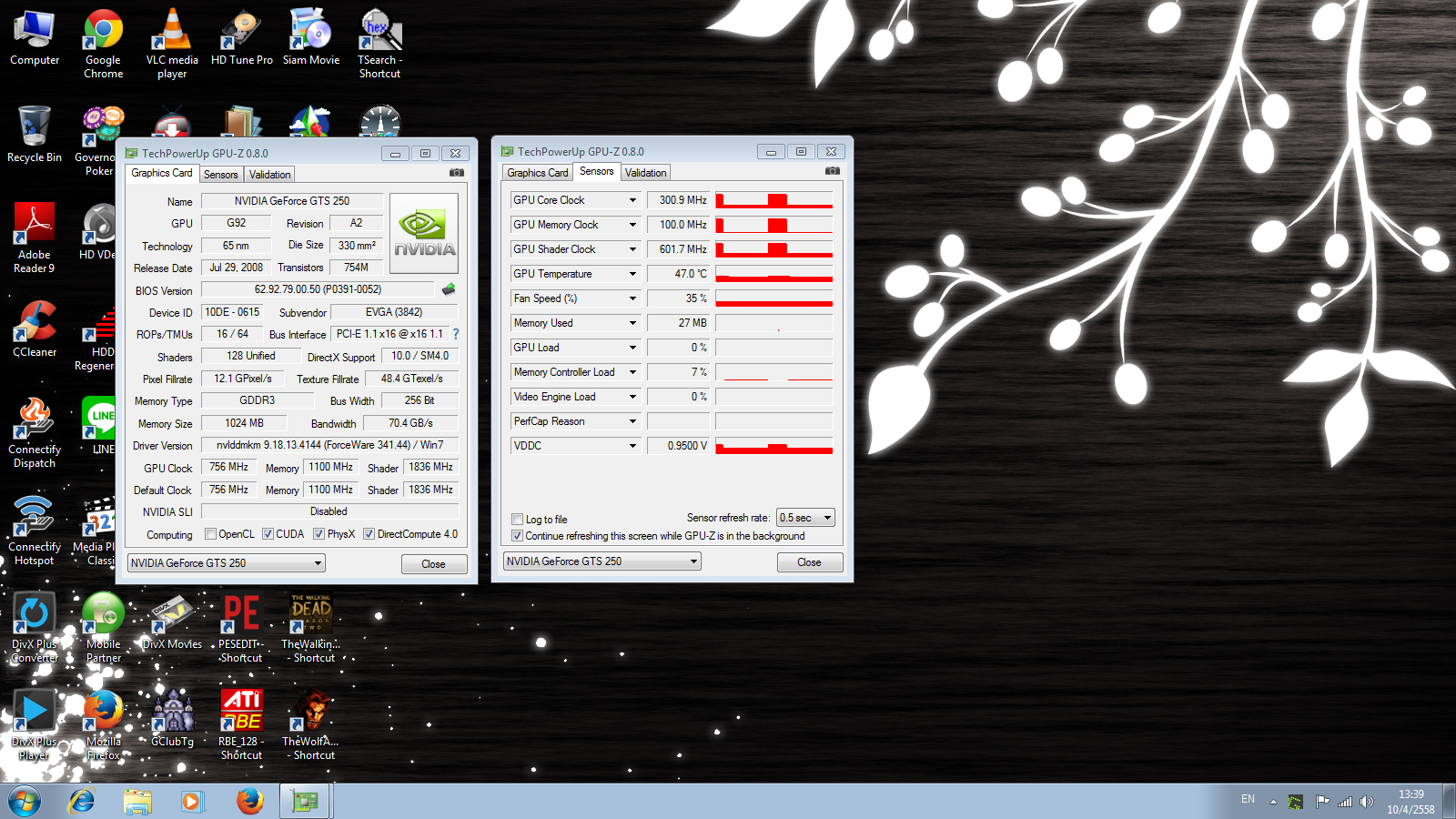Uncheck Continue refreshing in background option
Viewport: 1456px width, 819px height.
pos(518,536)
